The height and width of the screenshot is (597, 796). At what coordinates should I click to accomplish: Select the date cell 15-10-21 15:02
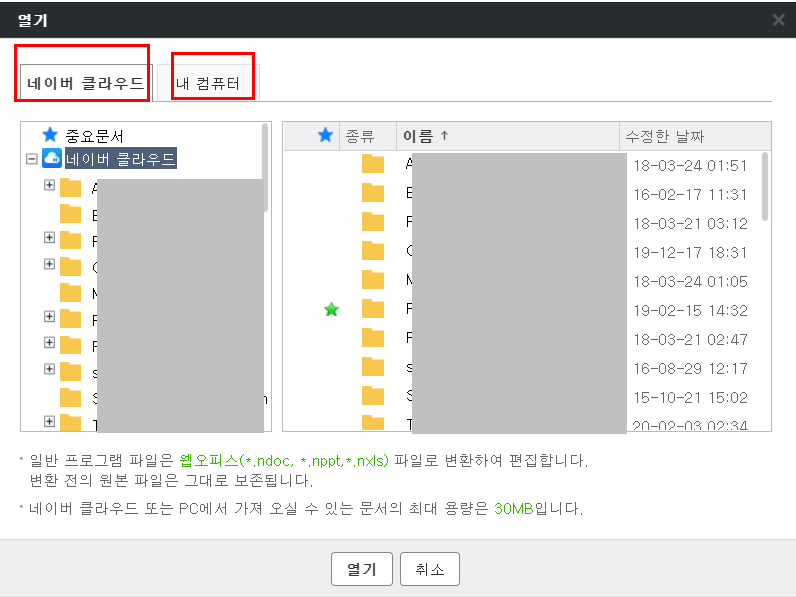(690, 397)
